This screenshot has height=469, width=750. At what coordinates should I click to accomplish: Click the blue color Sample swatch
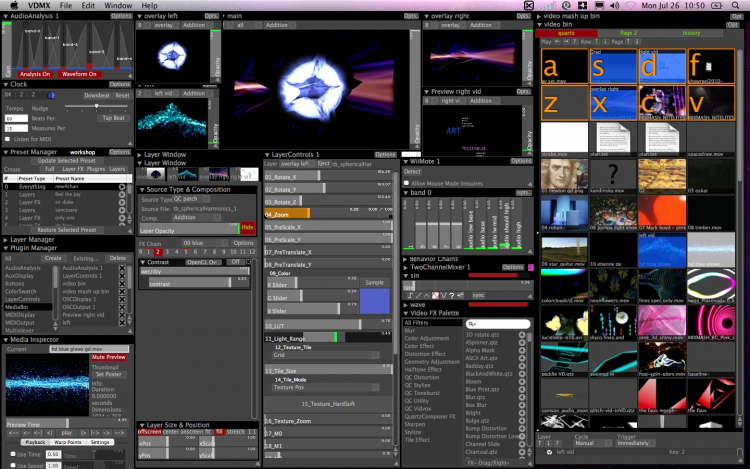(375, 301)
